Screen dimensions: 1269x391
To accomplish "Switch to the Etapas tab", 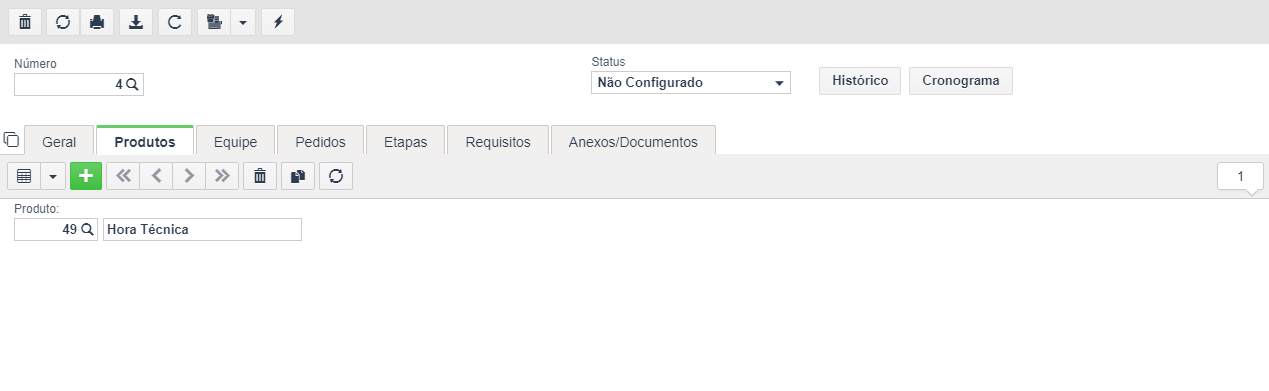I will [x=405, y=142].
